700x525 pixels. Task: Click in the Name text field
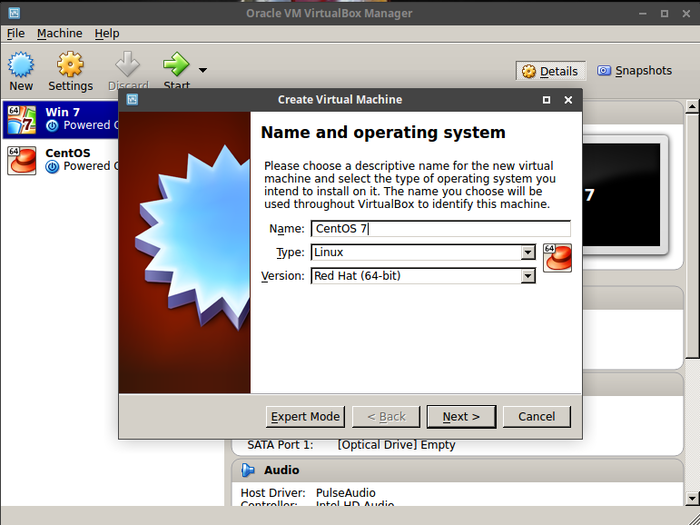[441, 229]
